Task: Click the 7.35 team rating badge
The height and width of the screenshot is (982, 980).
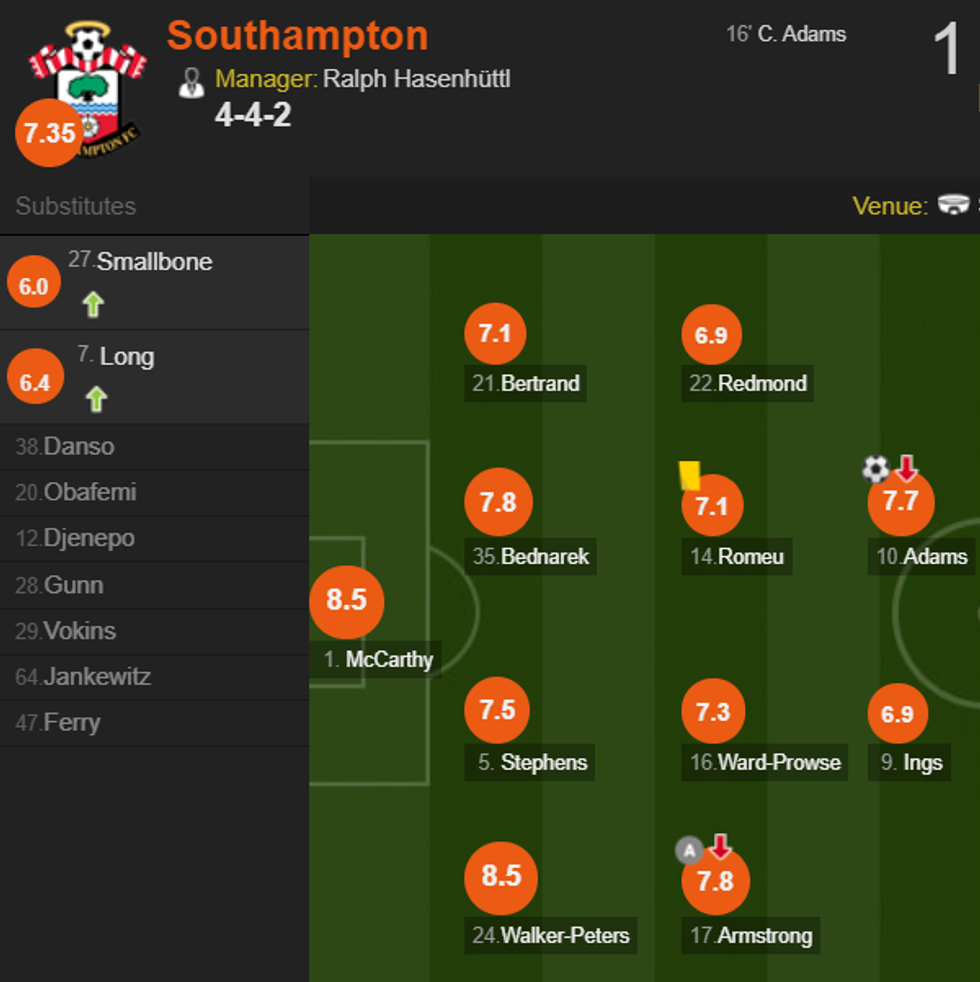Action: 49,133
